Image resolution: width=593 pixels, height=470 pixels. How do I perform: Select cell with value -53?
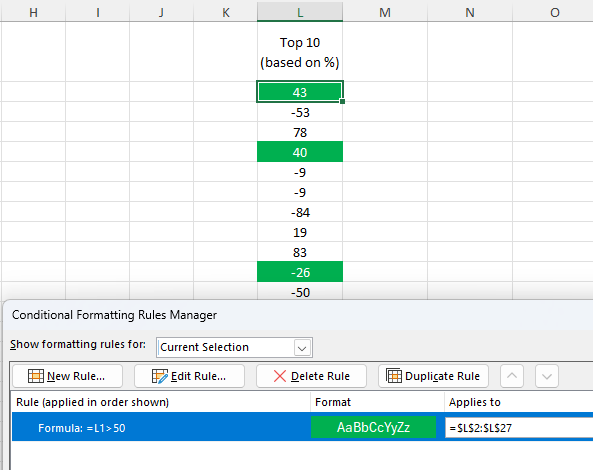click(300, 112)
